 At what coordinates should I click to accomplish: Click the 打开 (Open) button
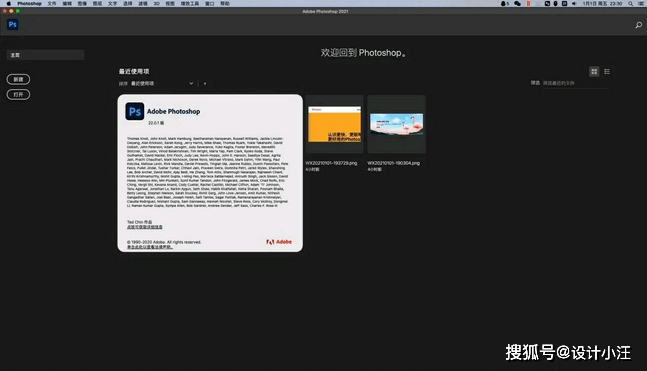click(18, 95)
